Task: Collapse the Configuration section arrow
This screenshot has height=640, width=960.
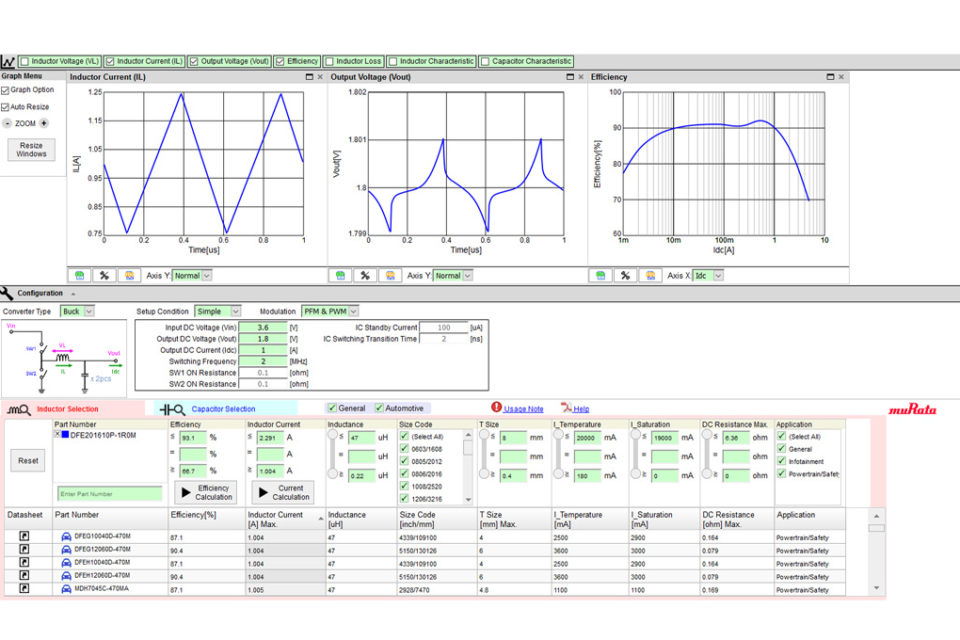Action: (73, 294)
